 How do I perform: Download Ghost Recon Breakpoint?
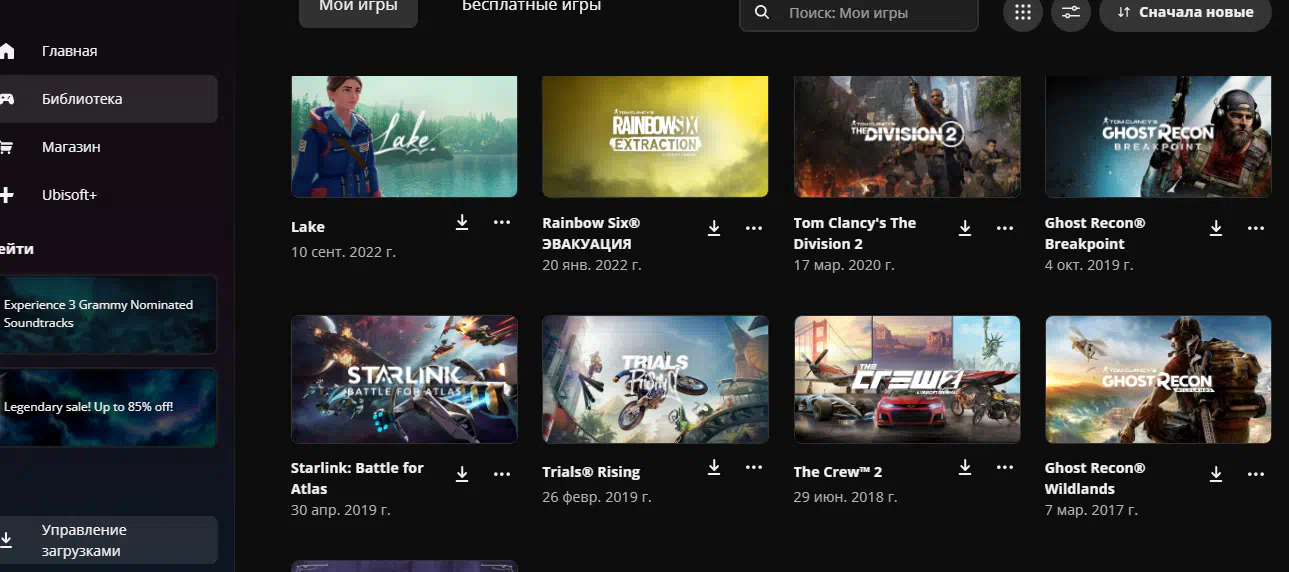(1216, 228)
